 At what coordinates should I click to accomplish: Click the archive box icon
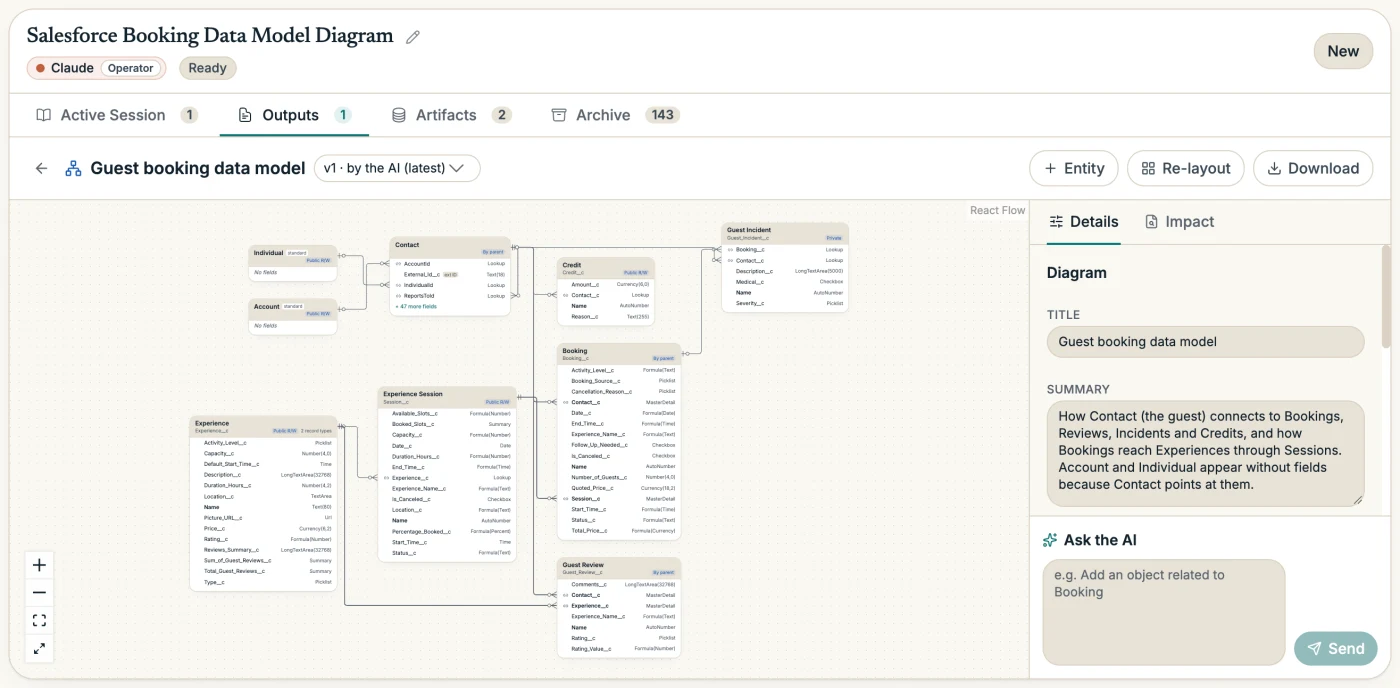[x=559, y=115]
